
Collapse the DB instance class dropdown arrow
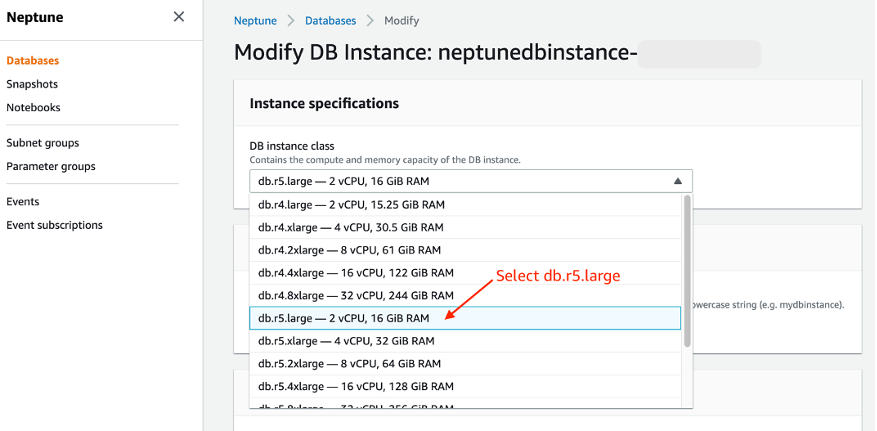click(x=678, y=181)
